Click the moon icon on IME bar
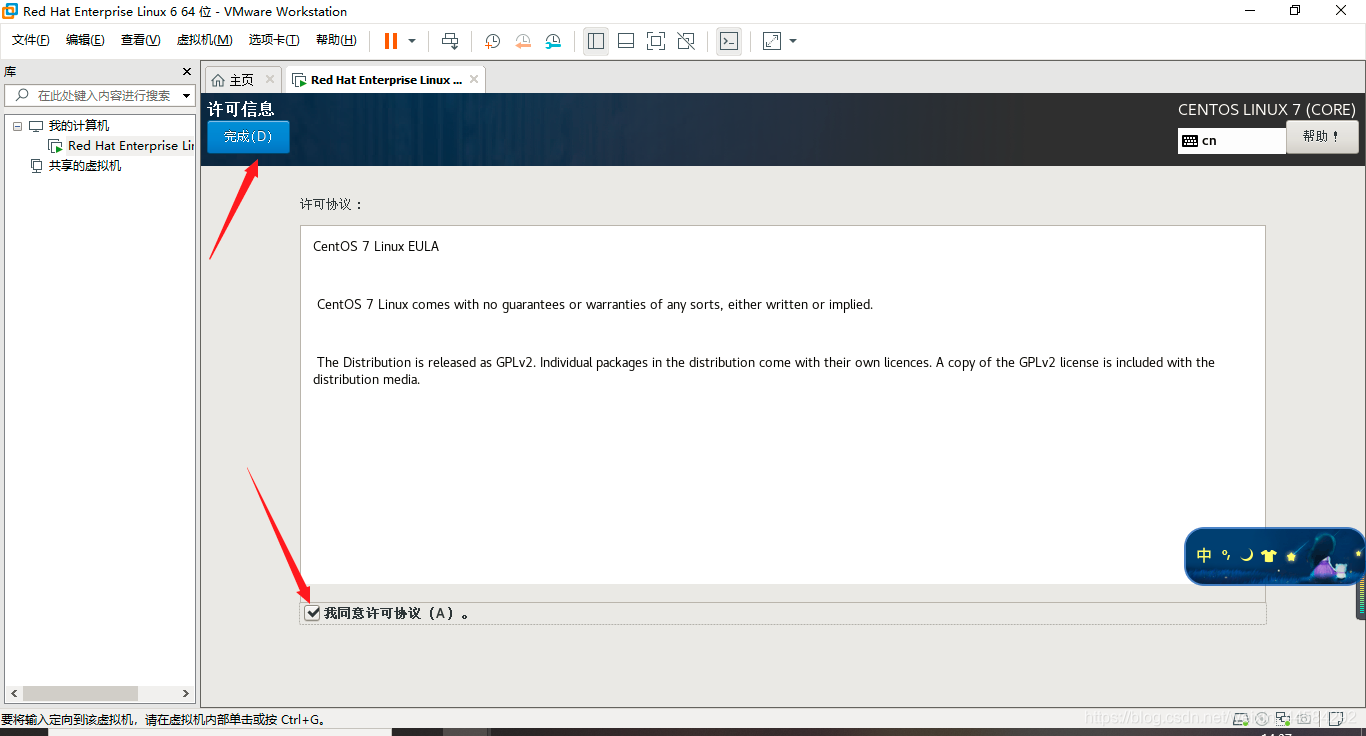Image resolution: width=1366 pixels, height=736 pixels. pyautogui.click(x=1247, y=555)
